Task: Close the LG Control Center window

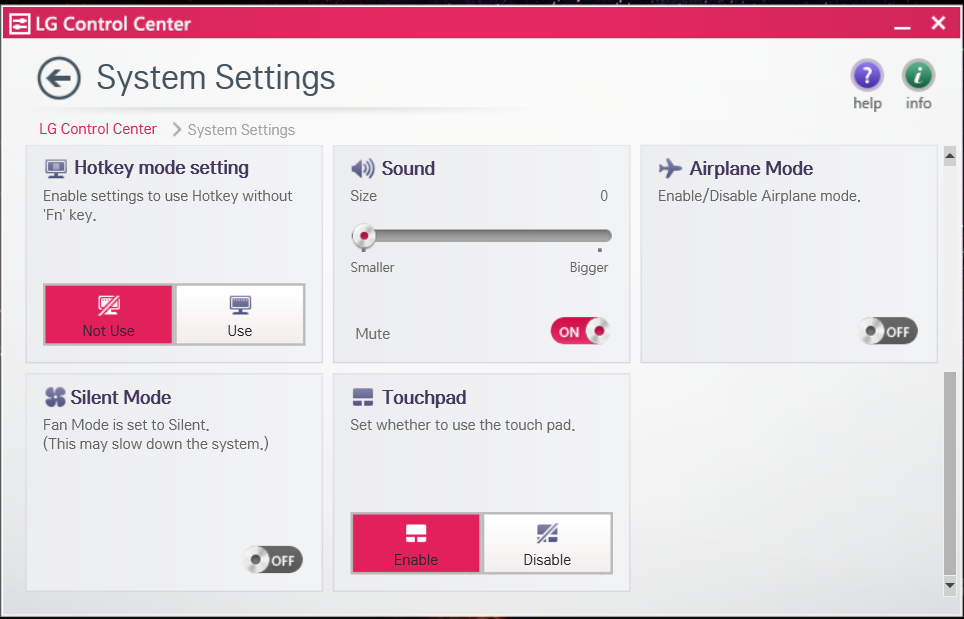Action: (x=938, y=23)
